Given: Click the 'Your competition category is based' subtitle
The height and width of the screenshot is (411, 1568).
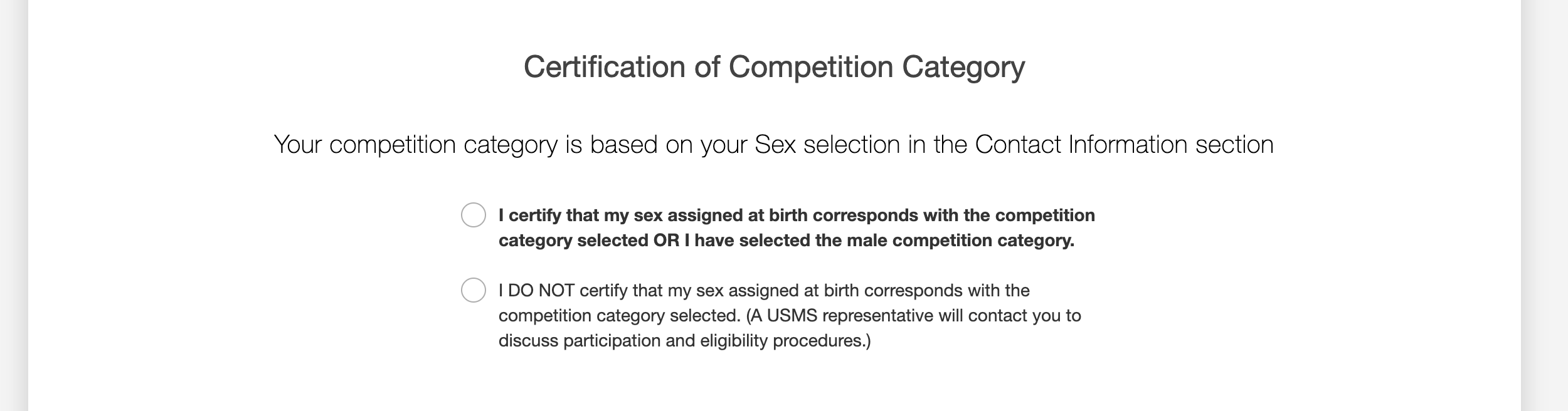Looking at the screenshot, I should 773,145.
